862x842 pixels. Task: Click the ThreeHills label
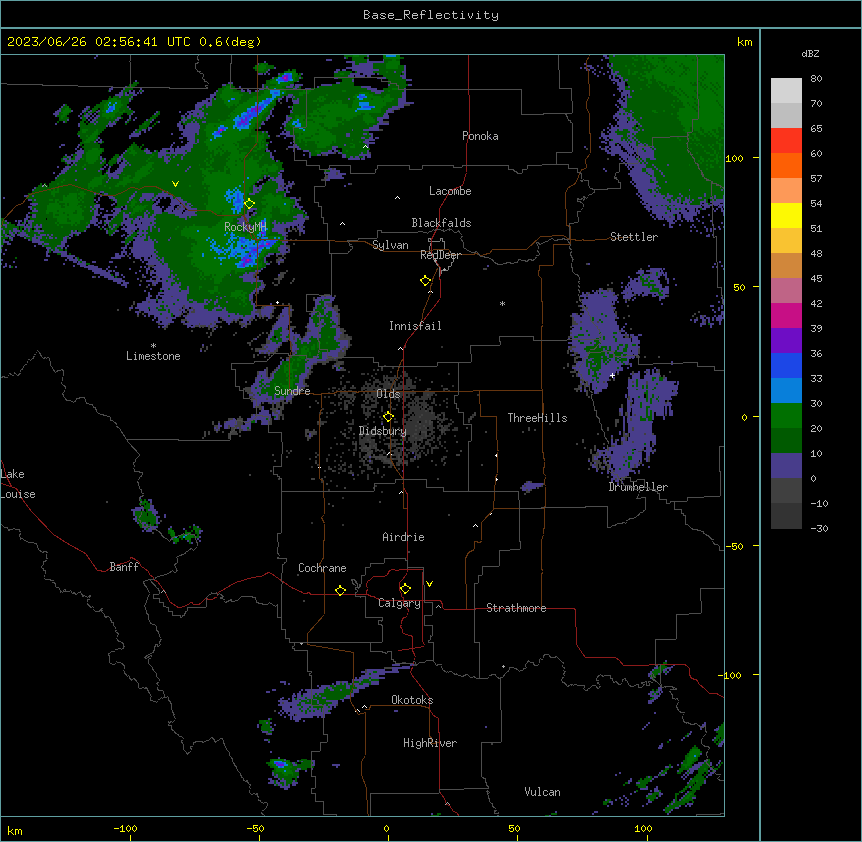537,418
